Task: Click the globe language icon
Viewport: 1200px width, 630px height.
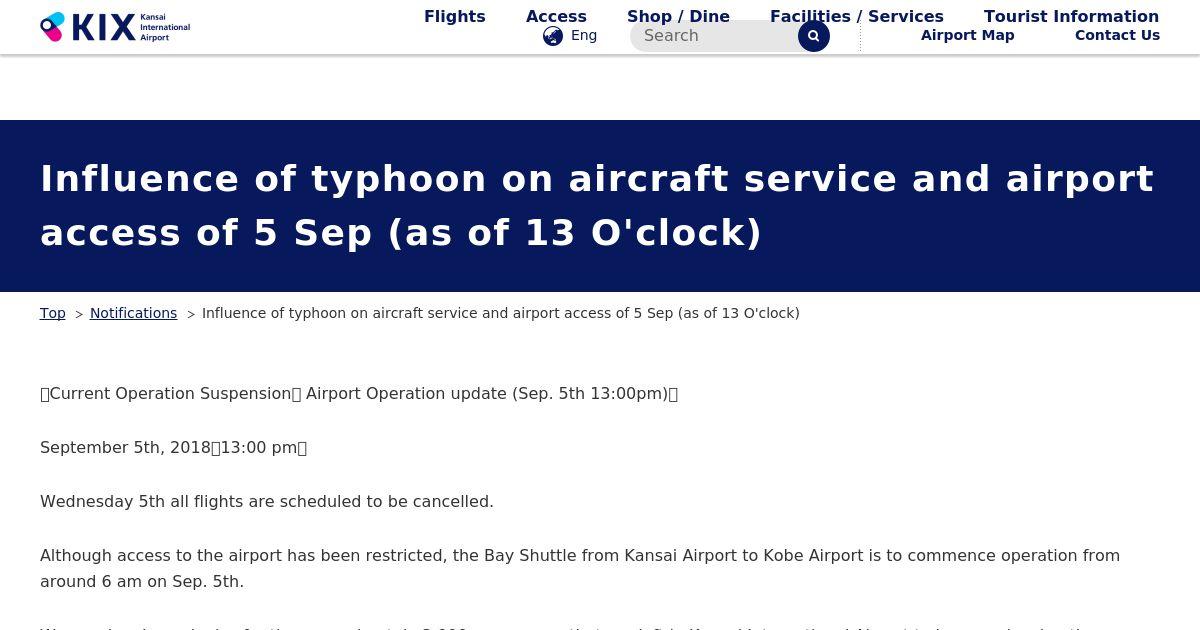Action: click(x=553, y=36)
